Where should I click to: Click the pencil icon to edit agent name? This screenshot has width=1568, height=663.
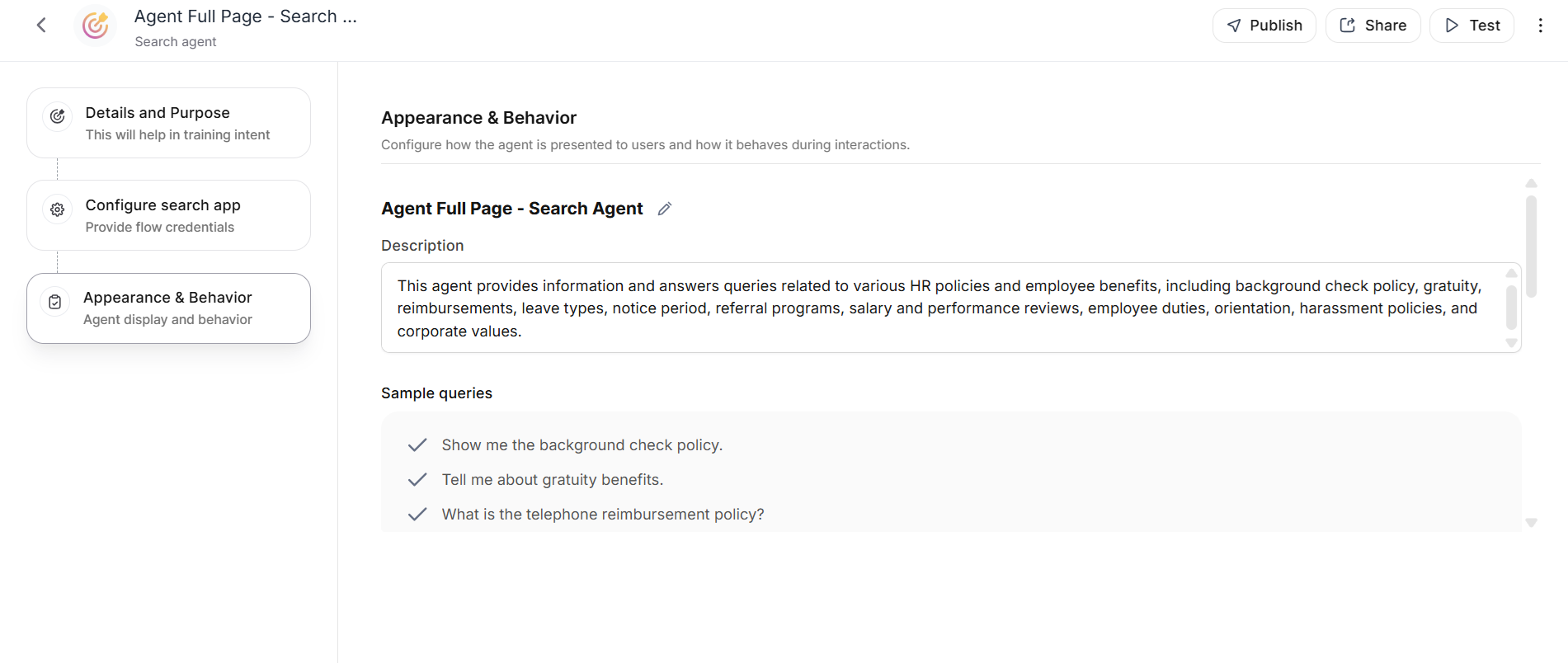coord(665,209)
